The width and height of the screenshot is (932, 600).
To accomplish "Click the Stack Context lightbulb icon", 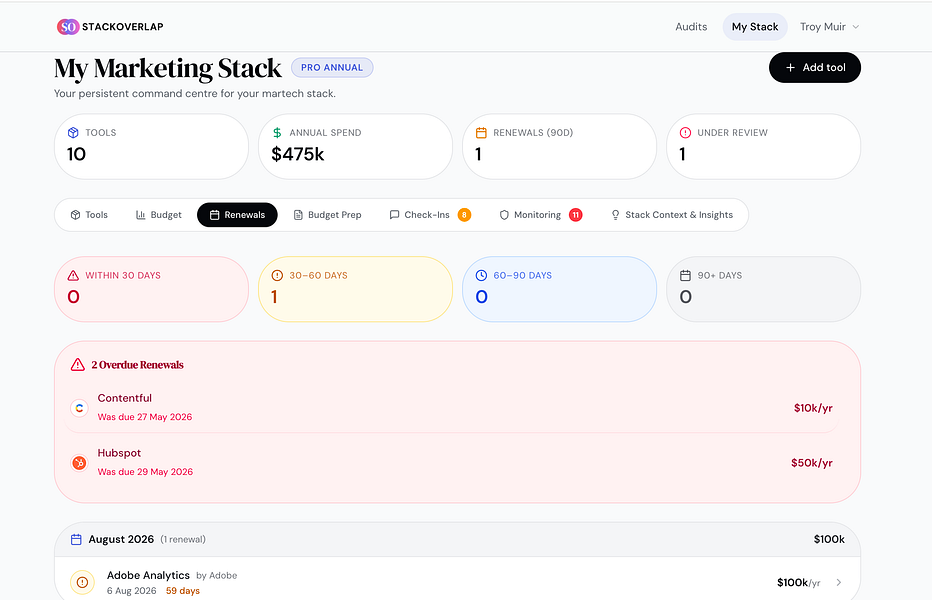I will pos(615,215).
